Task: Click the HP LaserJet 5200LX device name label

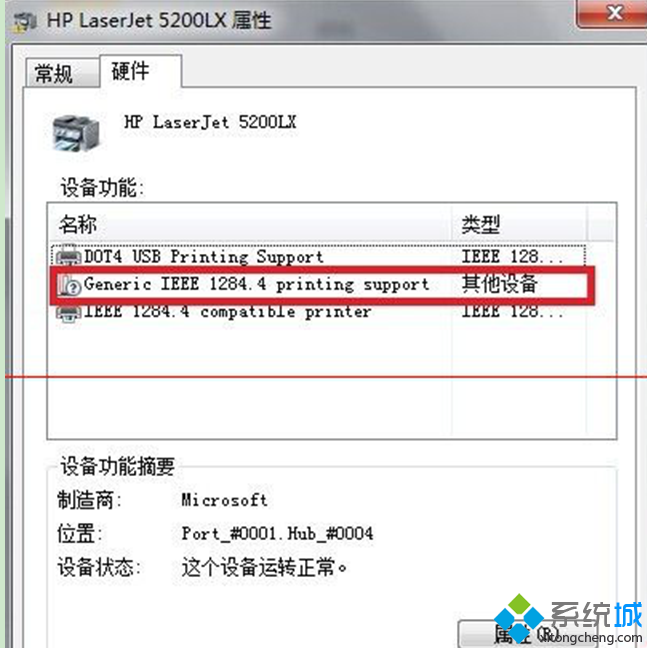Action: pos(210,122)
